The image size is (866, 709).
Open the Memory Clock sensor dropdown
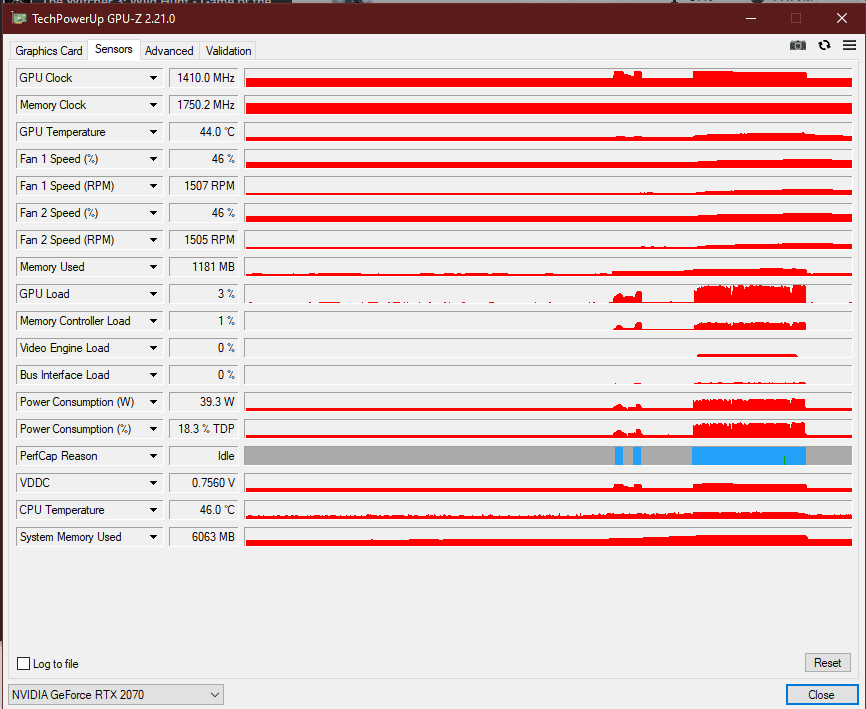click(153, 105)
